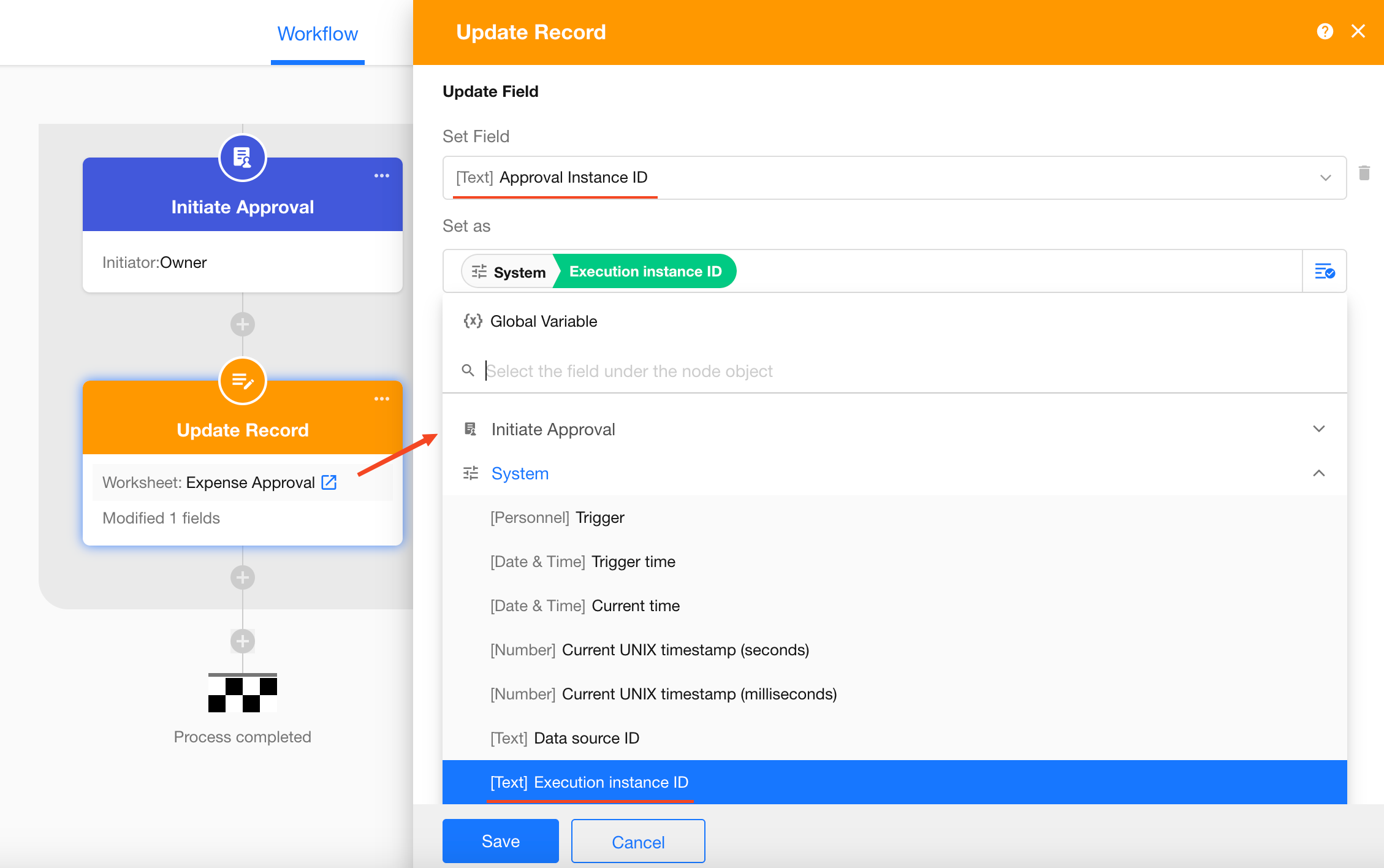Click the round Update Record node icon
Image resolution: width=1384 pixels, height=868 pixels.
[243, 381]
